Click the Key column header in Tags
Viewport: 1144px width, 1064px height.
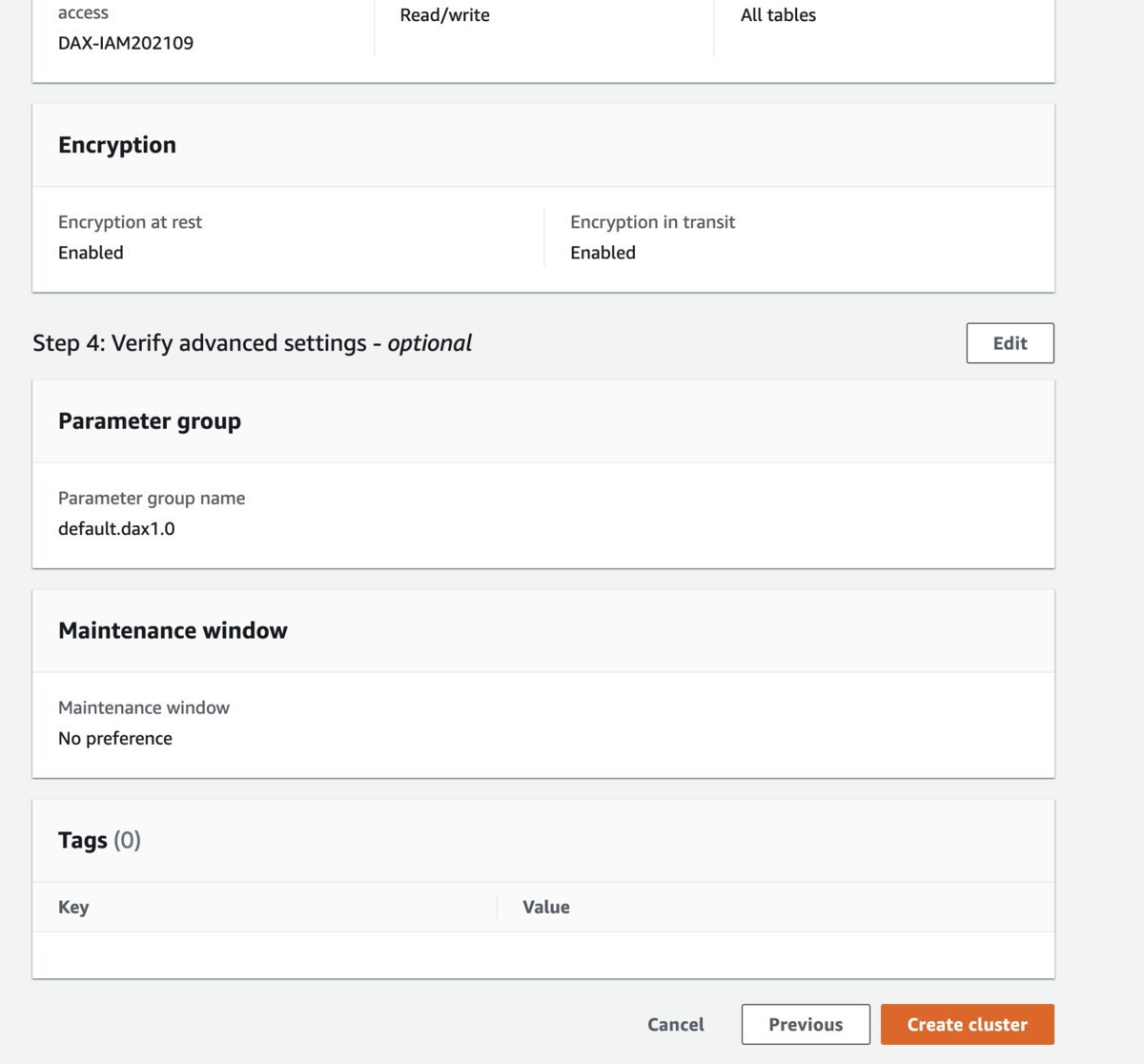pyautogui.click(x=73, y=907)
